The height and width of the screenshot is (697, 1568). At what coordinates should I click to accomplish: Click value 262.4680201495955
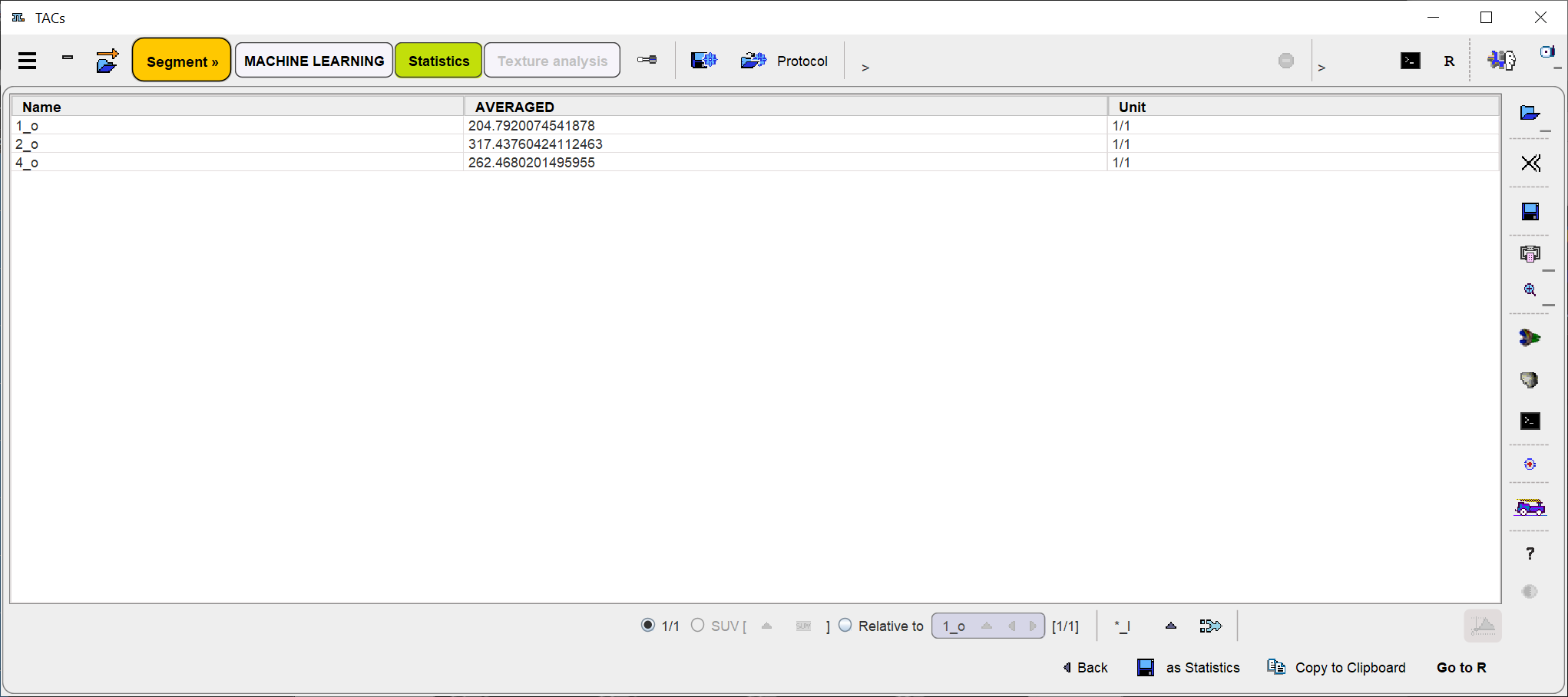coord(531,162)
